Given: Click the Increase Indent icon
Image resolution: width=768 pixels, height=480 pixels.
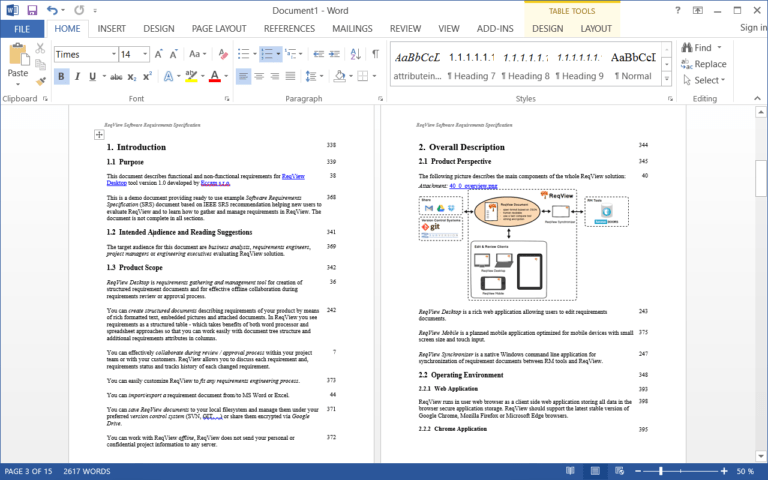Looking at the screenshot, I should click(x=334, y=54).
